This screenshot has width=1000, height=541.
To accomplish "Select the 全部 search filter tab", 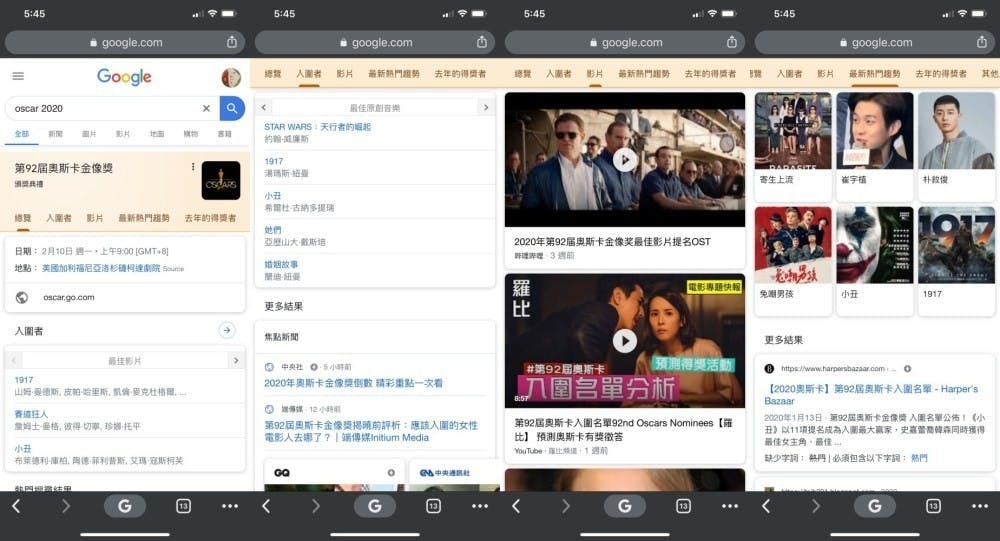I will pyautogui.click(x=22, y=134).
